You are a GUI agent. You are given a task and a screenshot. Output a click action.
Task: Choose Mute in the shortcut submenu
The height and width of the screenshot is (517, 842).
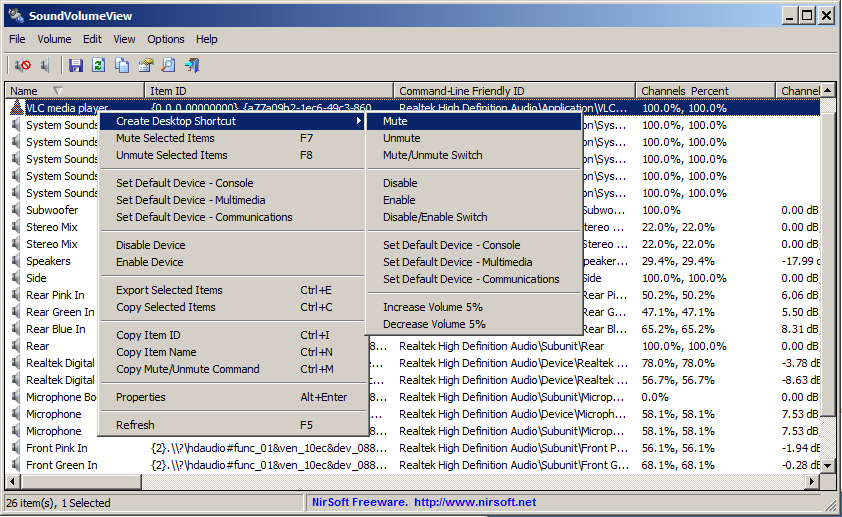click(x=474, y=121)
